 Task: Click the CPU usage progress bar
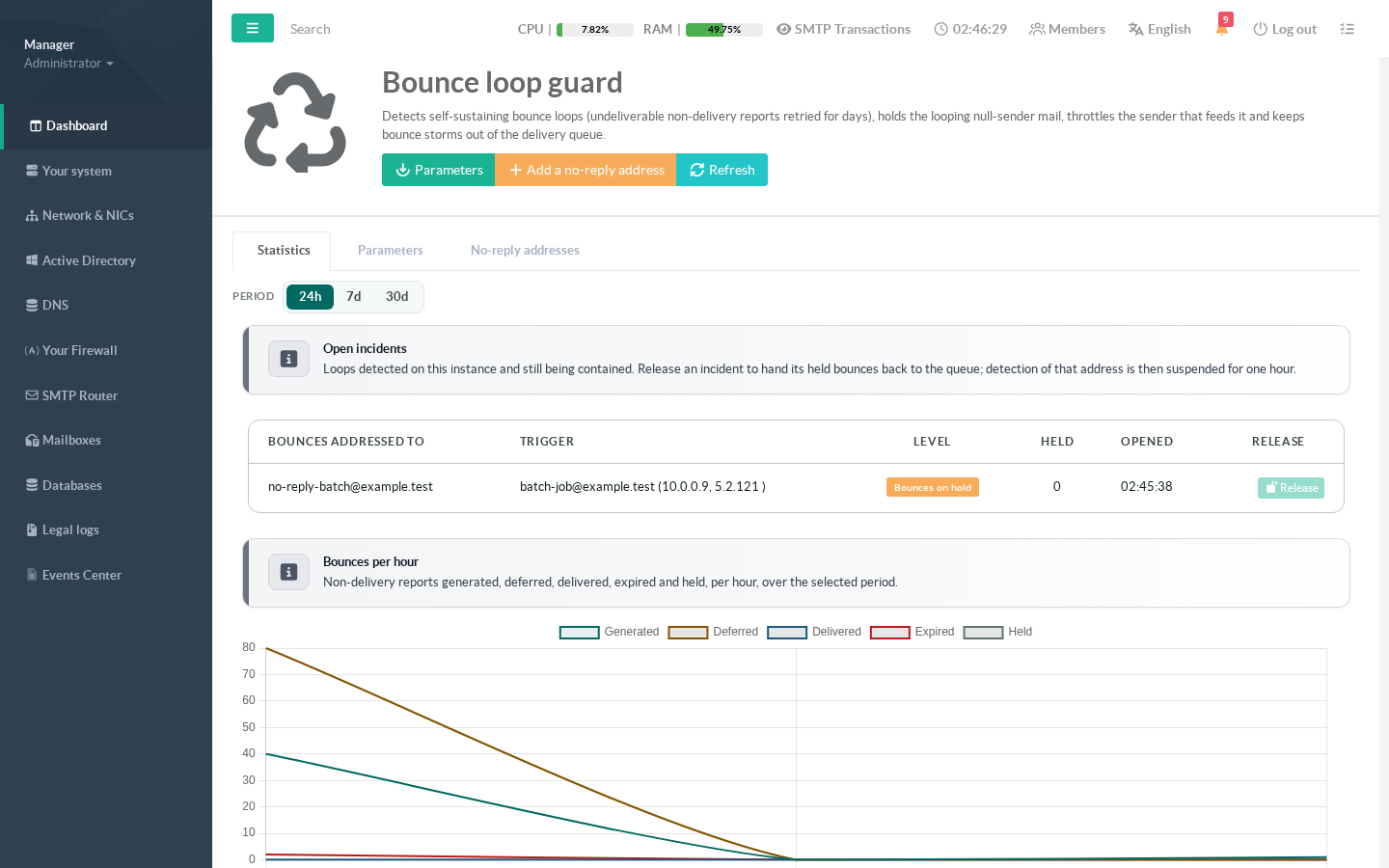pyautogui.click(x=595, y=30)
